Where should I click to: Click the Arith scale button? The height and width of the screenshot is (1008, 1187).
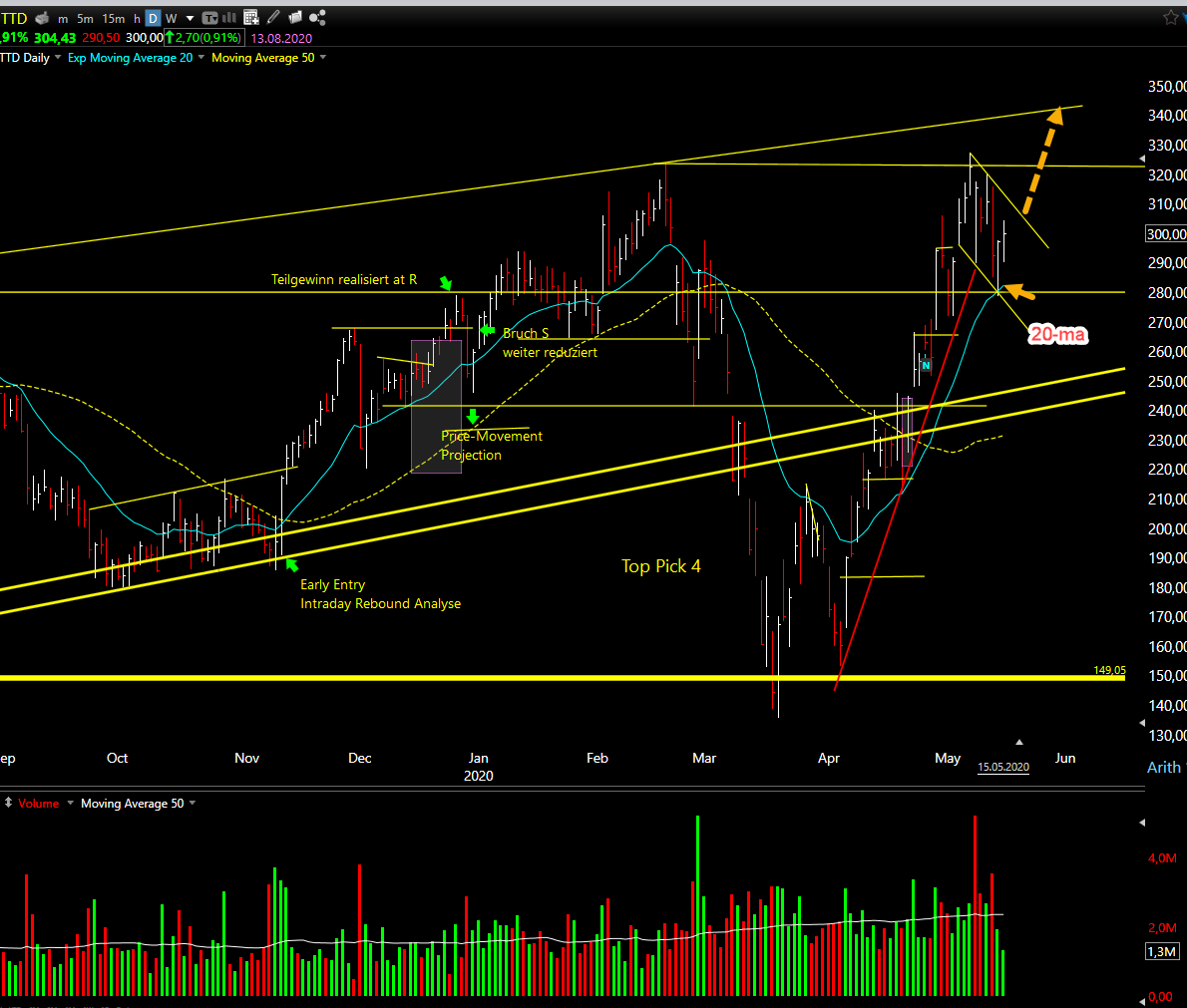click(1163, 768)
